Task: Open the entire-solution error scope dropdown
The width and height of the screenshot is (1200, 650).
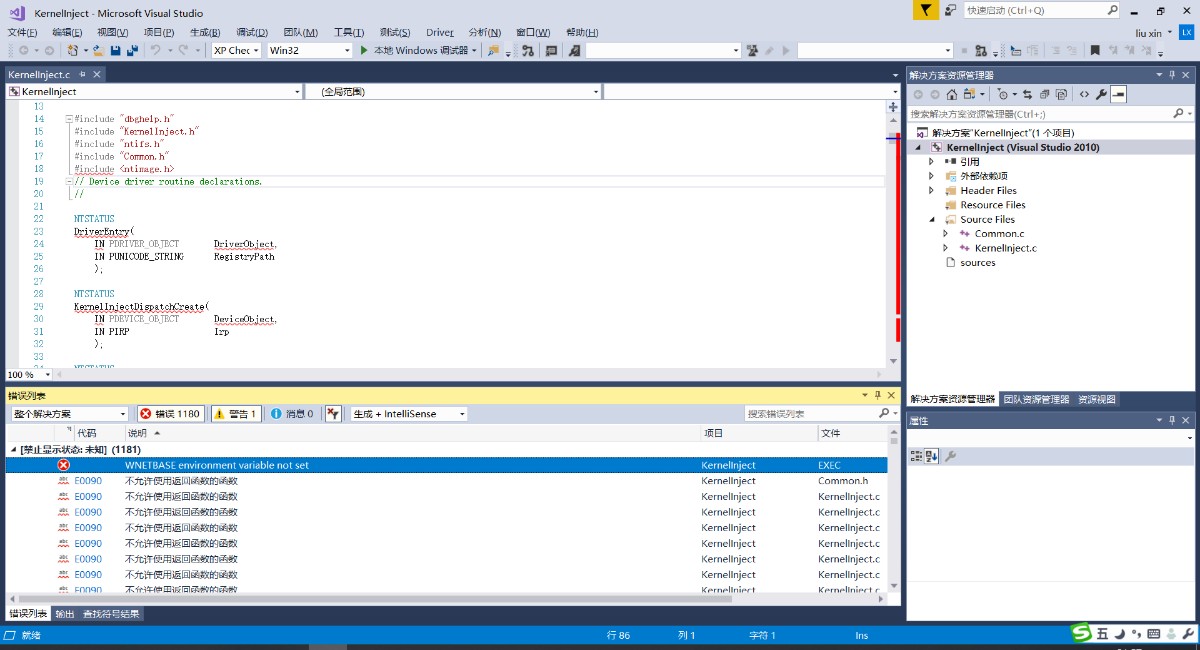Action: [70, 413]
